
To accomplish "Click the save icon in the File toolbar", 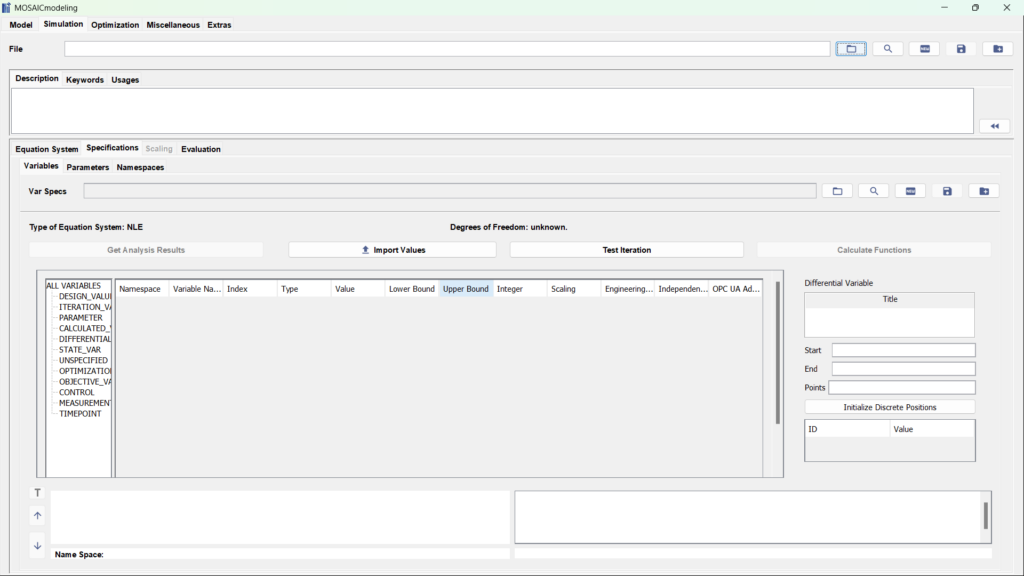I will pyautogui.click(x=961, y=48).
